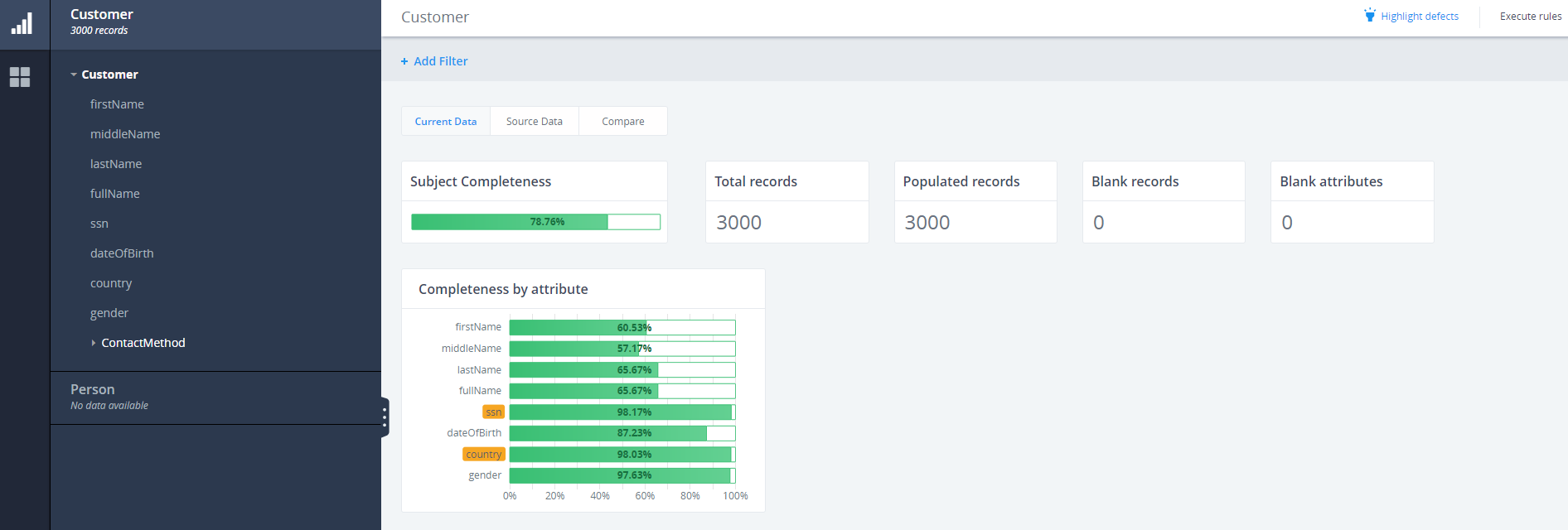The image size is (1568, 530).
Task: Click the Completeness by attribute heading
Action: pyautogui.click(x=503, y=289)
